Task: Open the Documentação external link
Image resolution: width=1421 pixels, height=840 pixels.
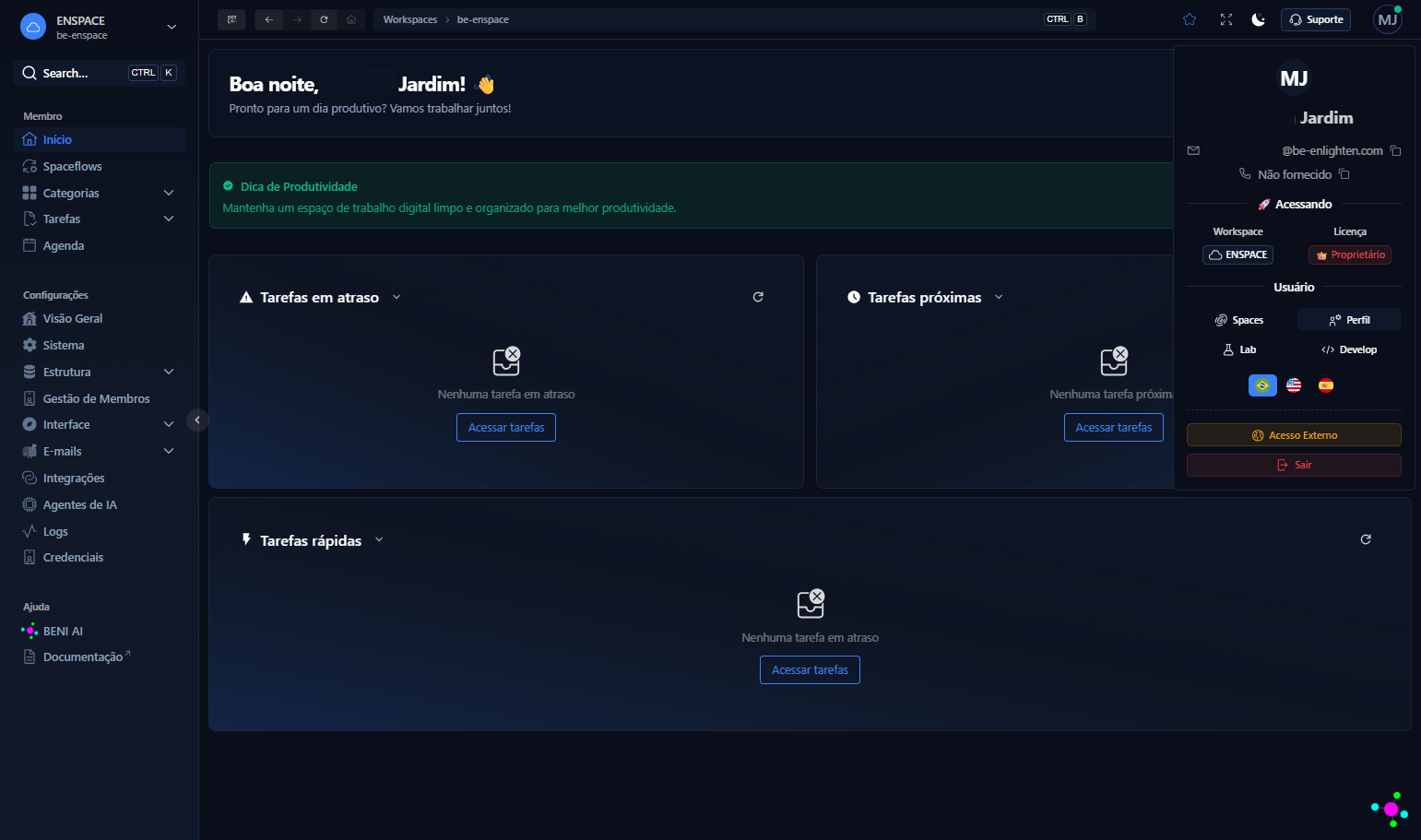Action: point(100,657)
